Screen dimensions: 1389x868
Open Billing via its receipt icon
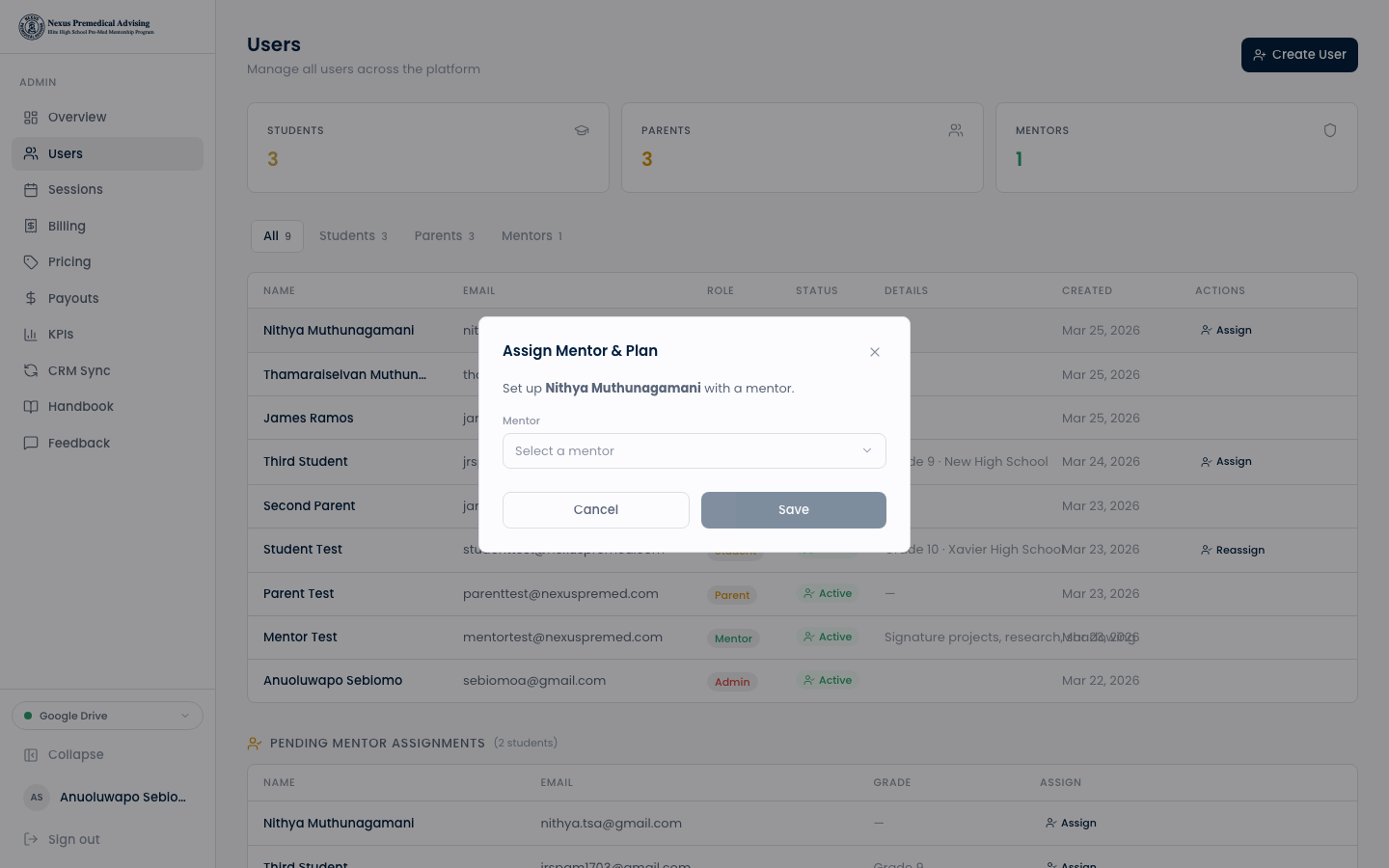31,226
